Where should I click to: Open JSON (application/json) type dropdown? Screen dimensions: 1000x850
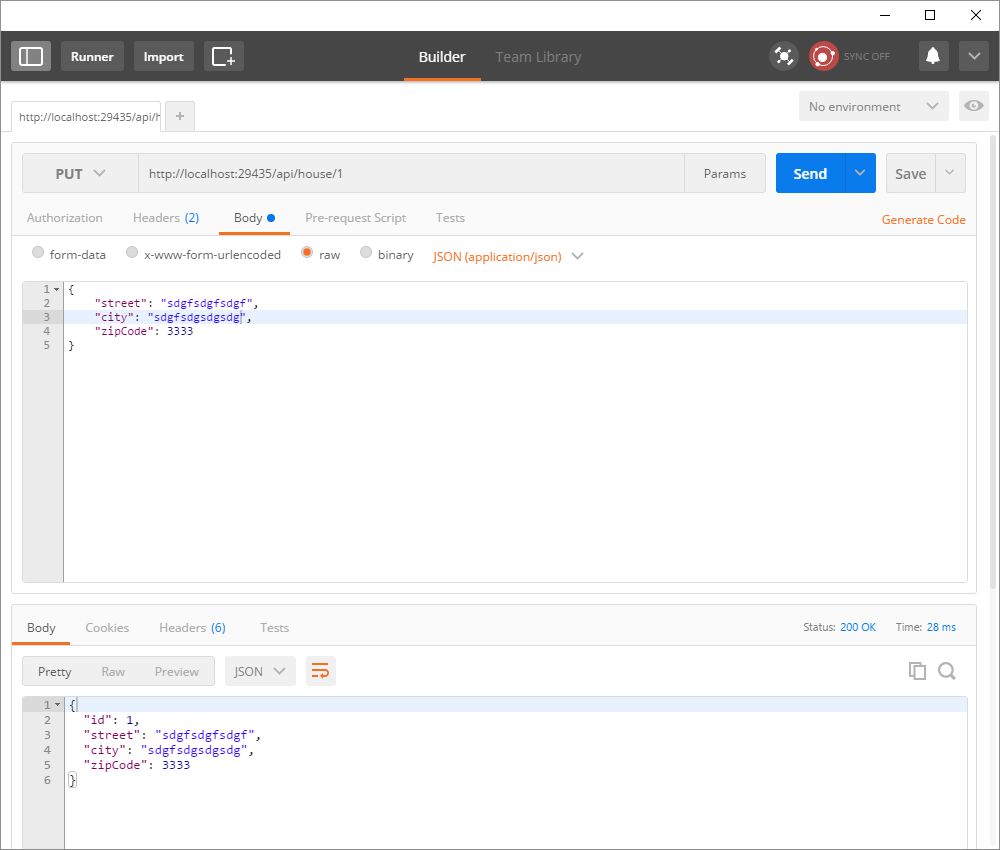[508, 256]
